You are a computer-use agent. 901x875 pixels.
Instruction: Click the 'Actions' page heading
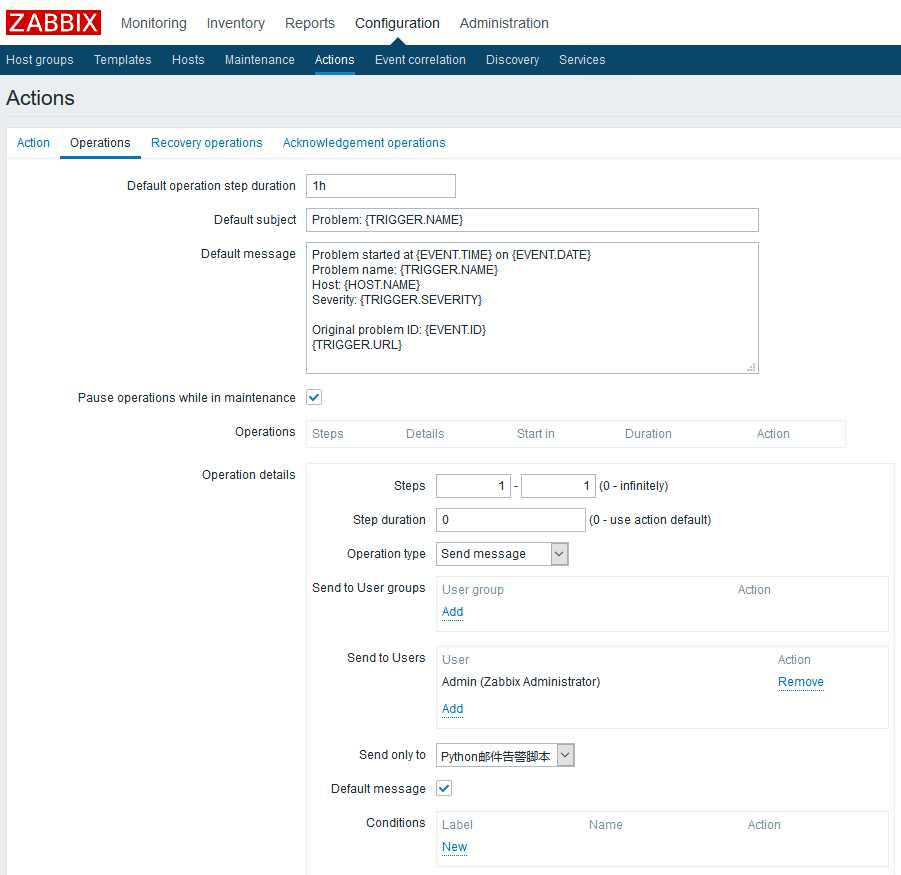40,98
